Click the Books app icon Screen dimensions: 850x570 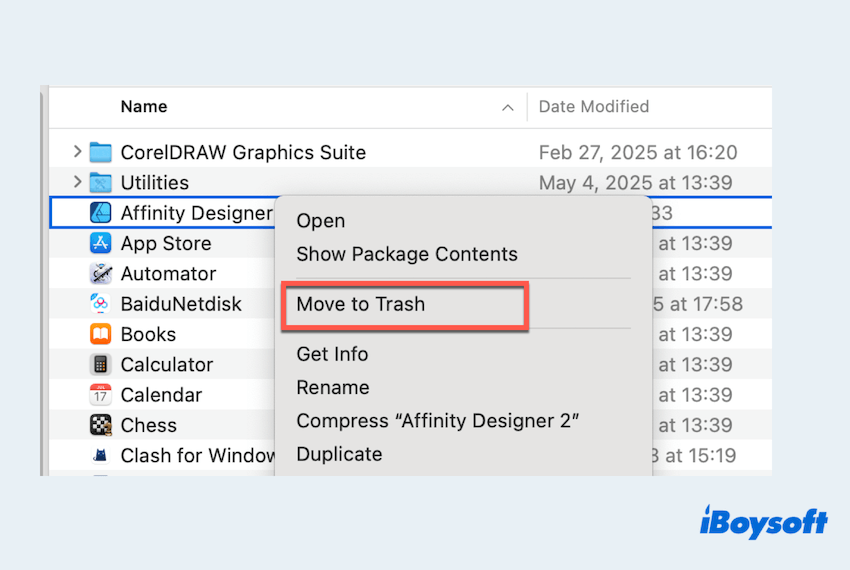[101, 334]
